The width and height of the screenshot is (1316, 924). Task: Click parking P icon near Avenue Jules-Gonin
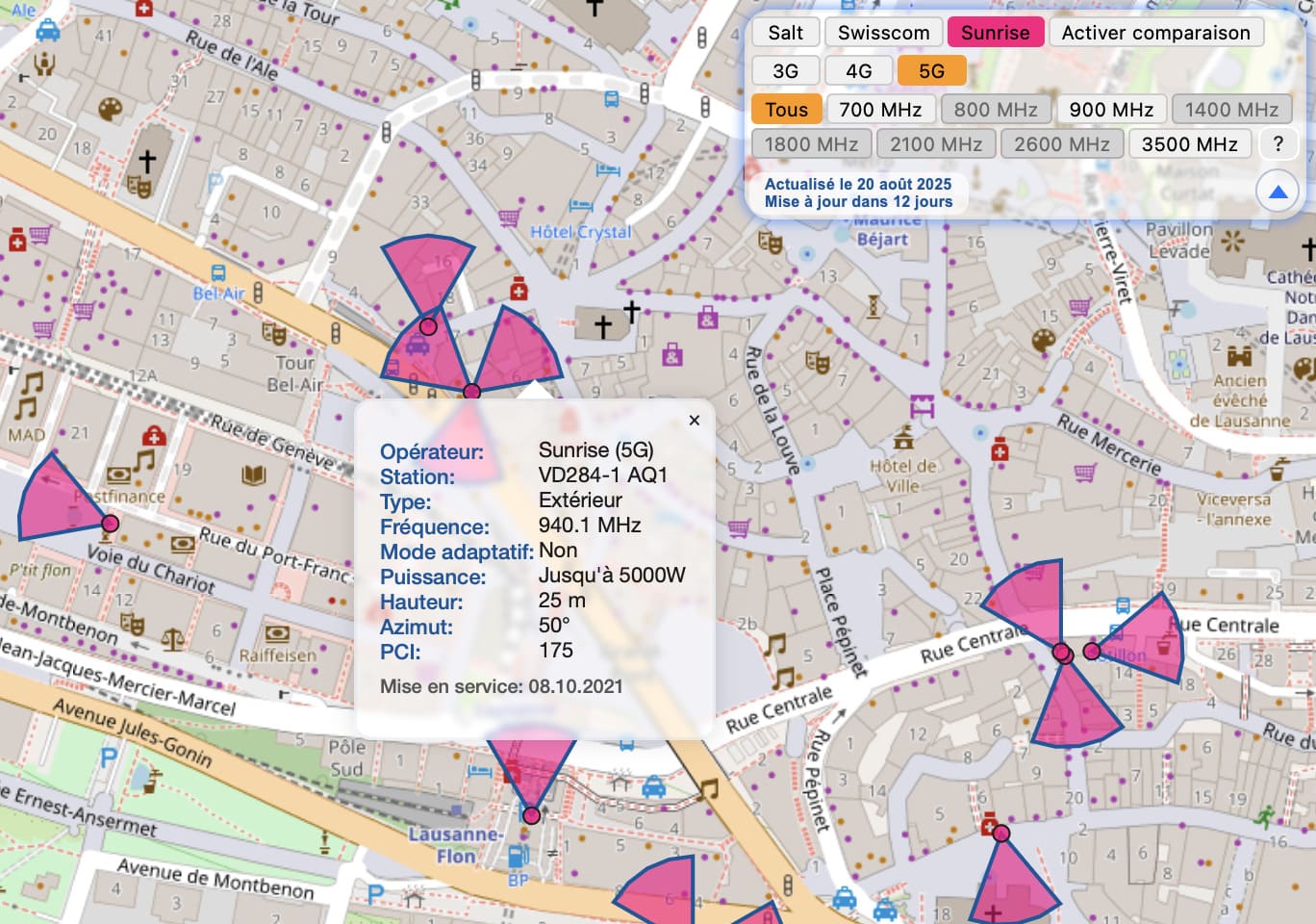(x=109, y=757)
